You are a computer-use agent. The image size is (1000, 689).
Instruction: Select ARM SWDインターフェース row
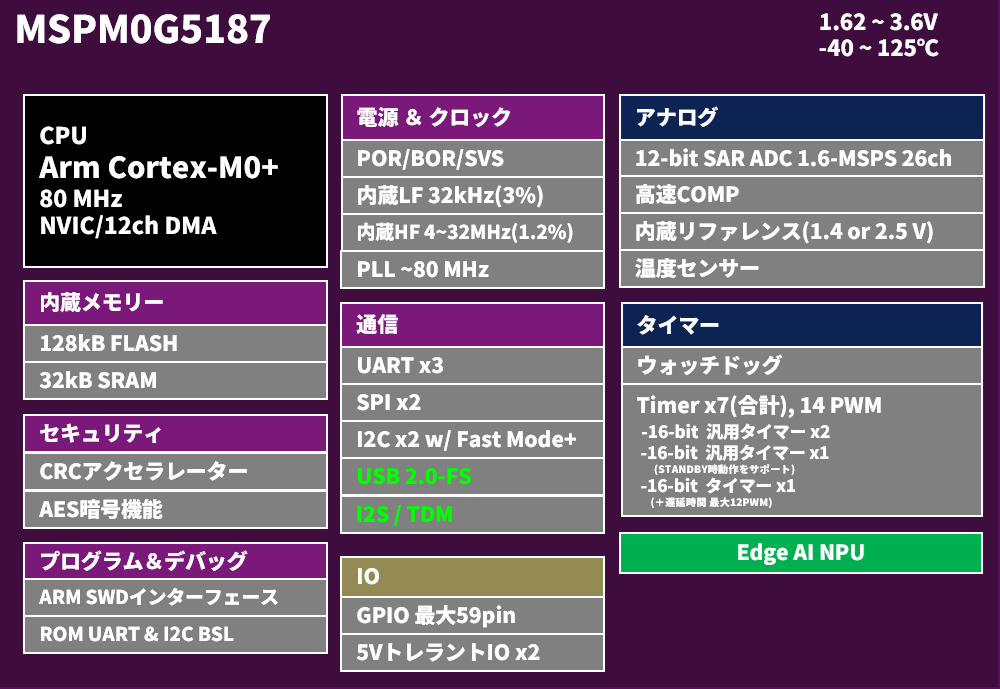pyautogui.click(x=175, y=597)
